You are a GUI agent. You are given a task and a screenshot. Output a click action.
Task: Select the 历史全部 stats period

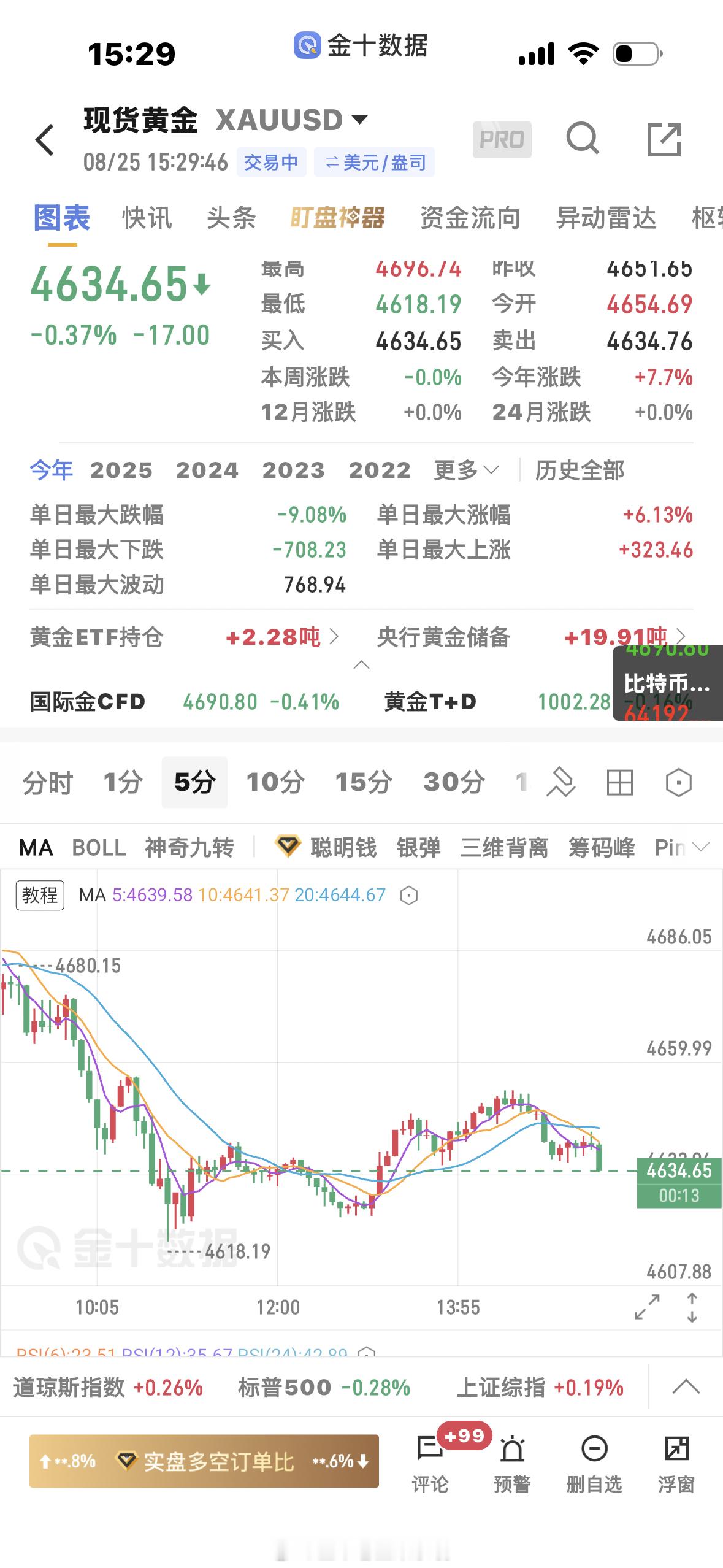pos(580,471)
